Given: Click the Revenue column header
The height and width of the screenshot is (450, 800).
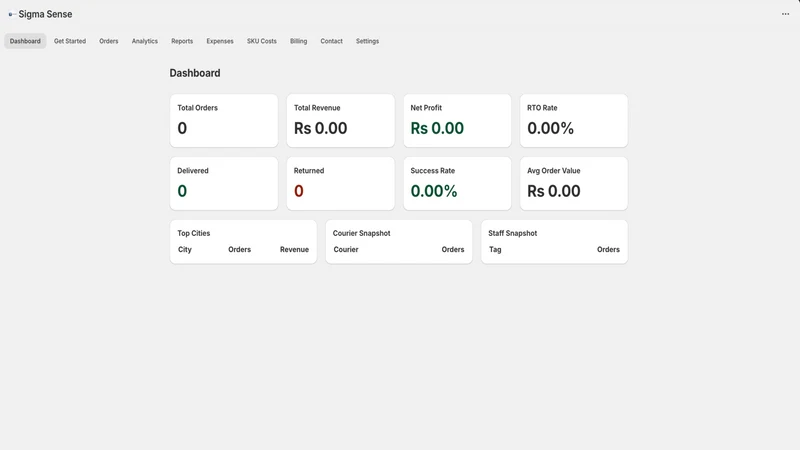Looking at the screenshot, I should pos(294,249).
